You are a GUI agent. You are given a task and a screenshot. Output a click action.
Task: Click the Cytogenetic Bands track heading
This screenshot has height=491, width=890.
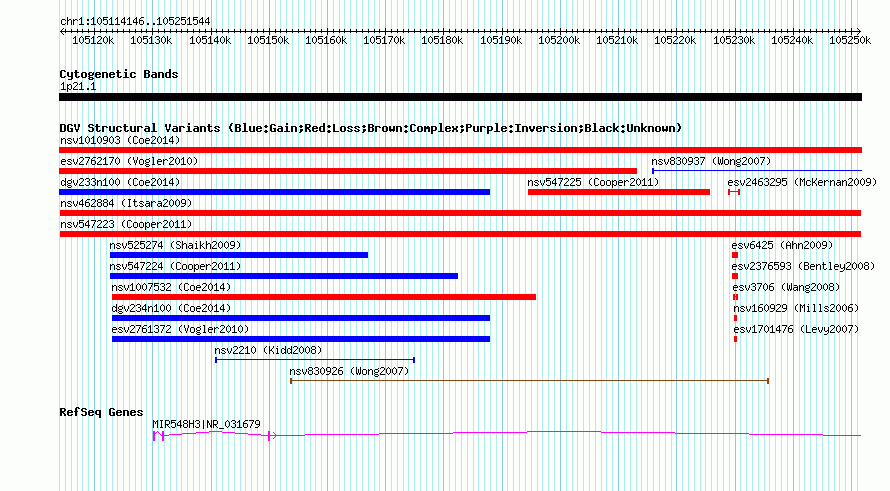coord(119,74)
